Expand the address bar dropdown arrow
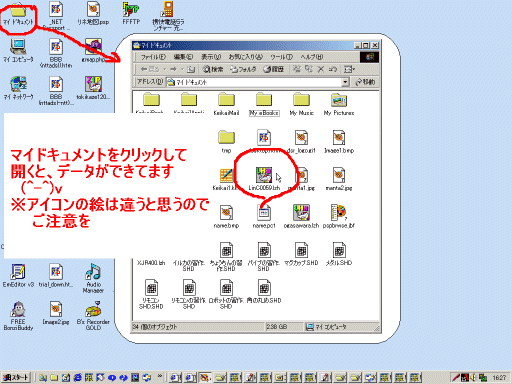512x384 pixels. 345,82
